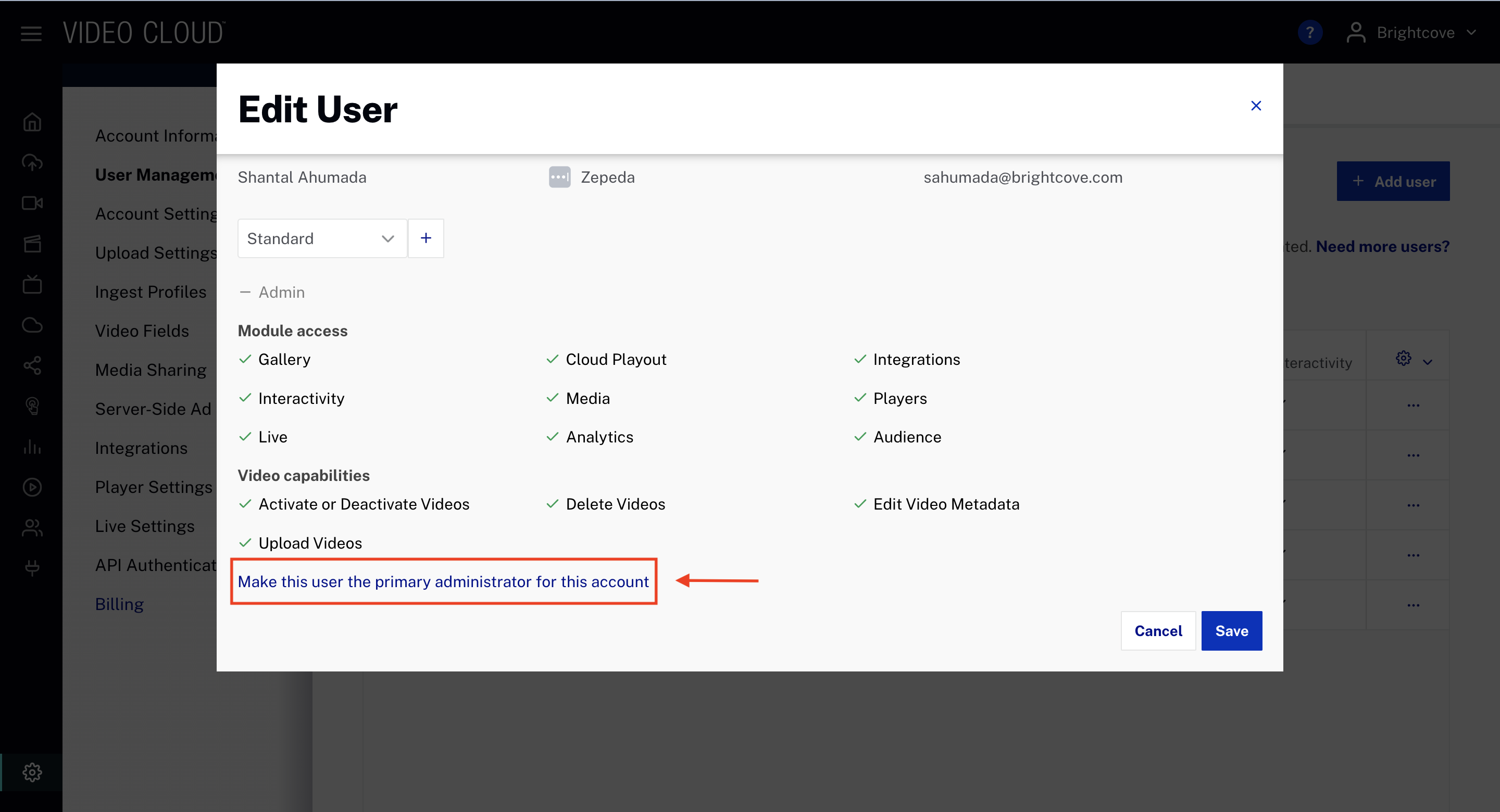
Task: Open the fourth user row ellipsis menu
Action: tap(1413, 555)
